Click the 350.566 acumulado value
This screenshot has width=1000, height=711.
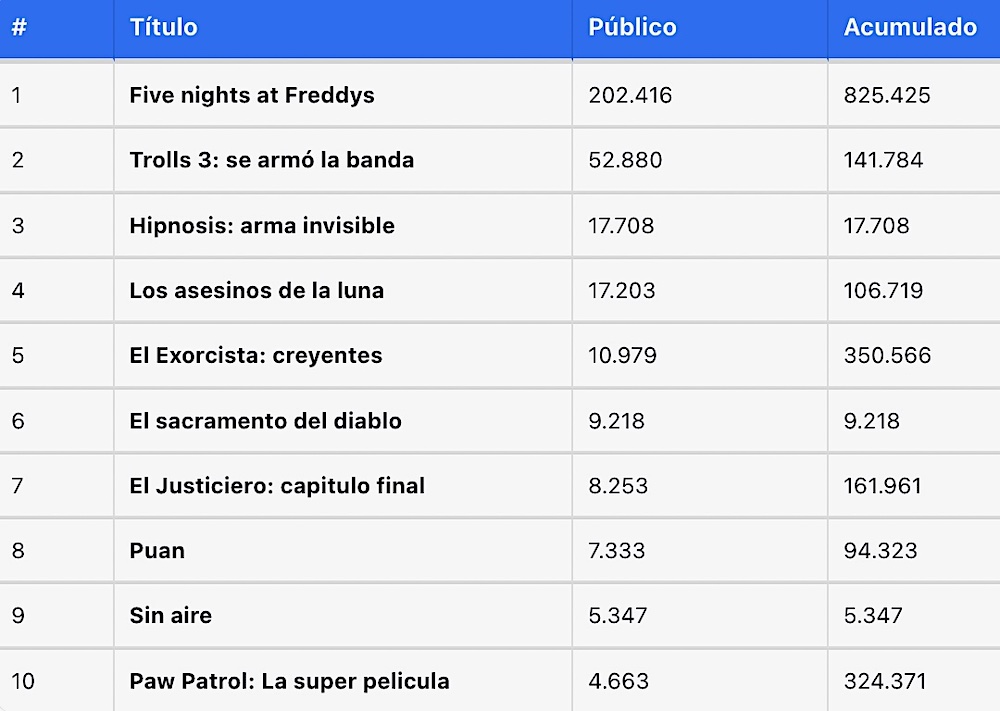887,356
